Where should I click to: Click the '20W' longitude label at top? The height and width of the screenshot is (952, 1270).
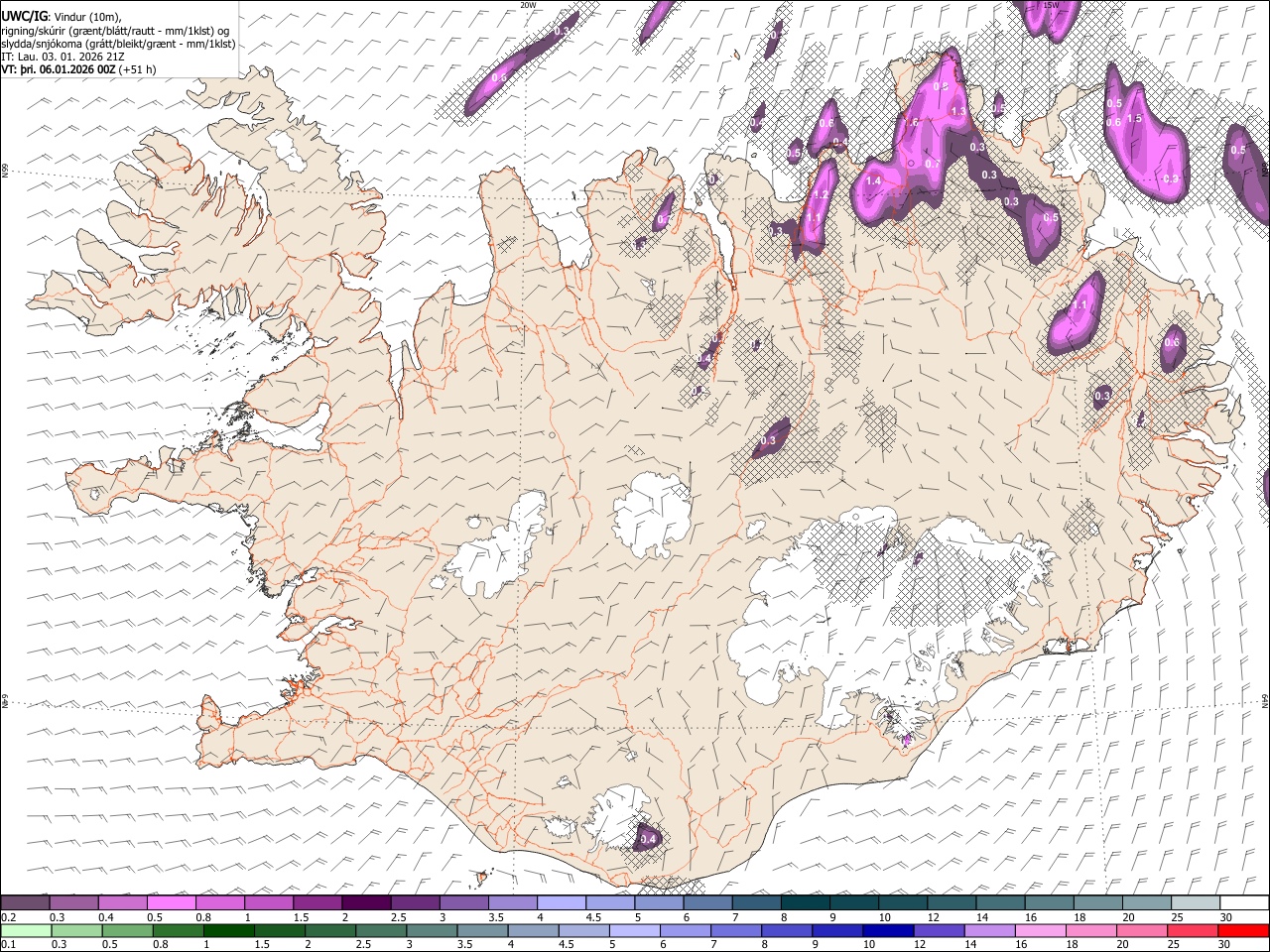tap(528, 5)
